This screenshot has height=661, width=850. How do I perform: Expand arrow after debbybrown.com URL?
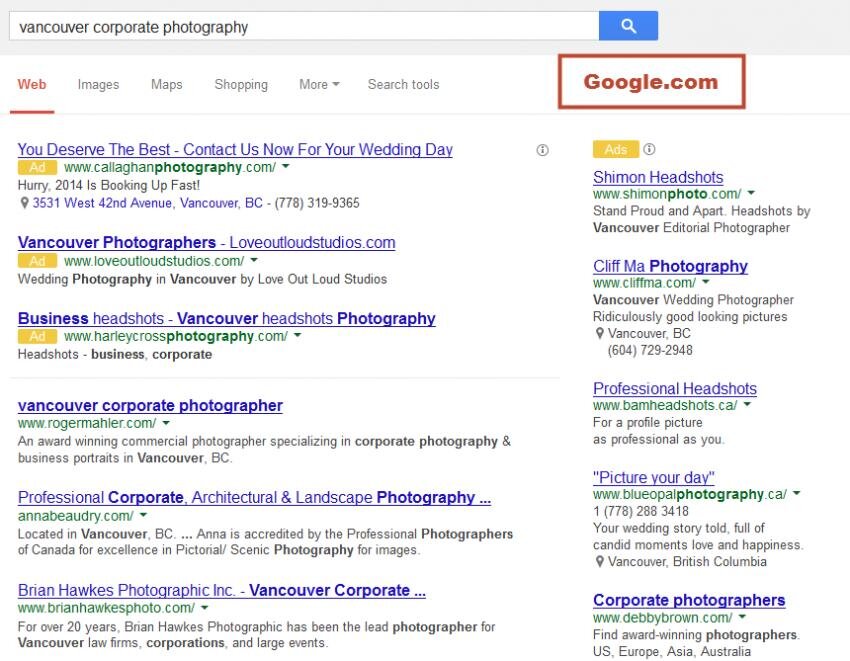coord(742,617)
